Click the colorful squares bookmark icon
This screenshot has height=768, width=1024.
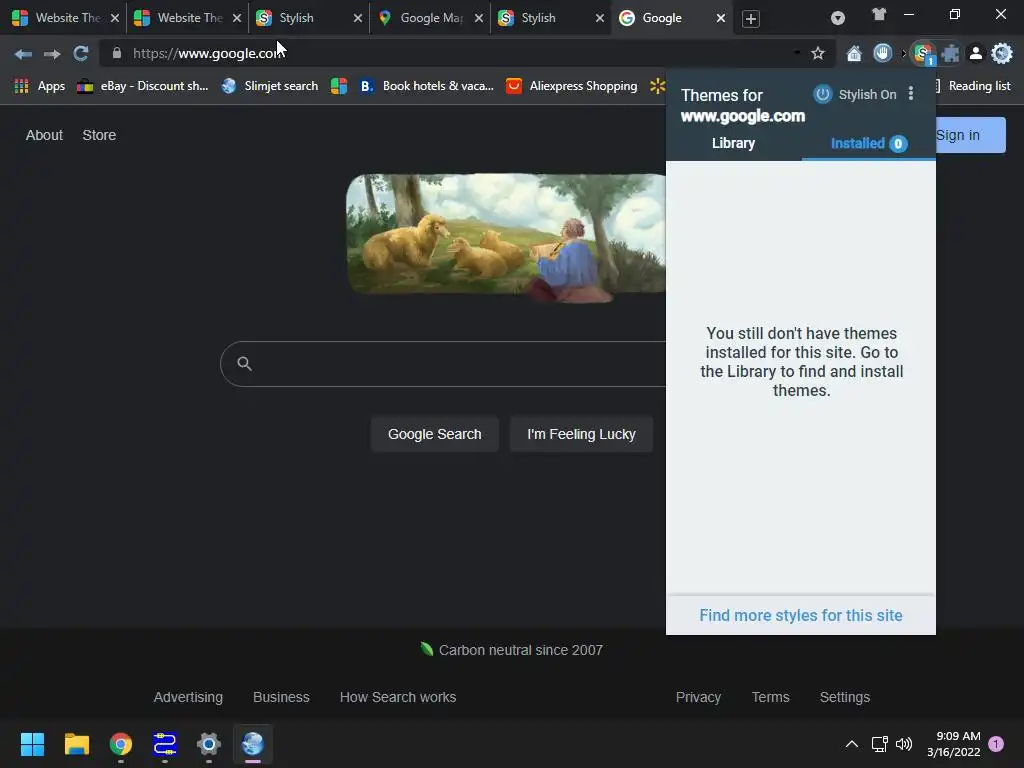(339, 86)
